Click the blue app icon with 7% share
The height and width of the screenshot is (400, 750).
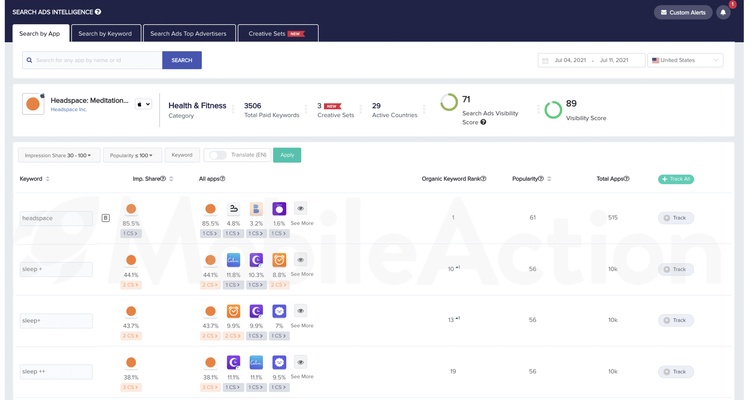[279, 311]
